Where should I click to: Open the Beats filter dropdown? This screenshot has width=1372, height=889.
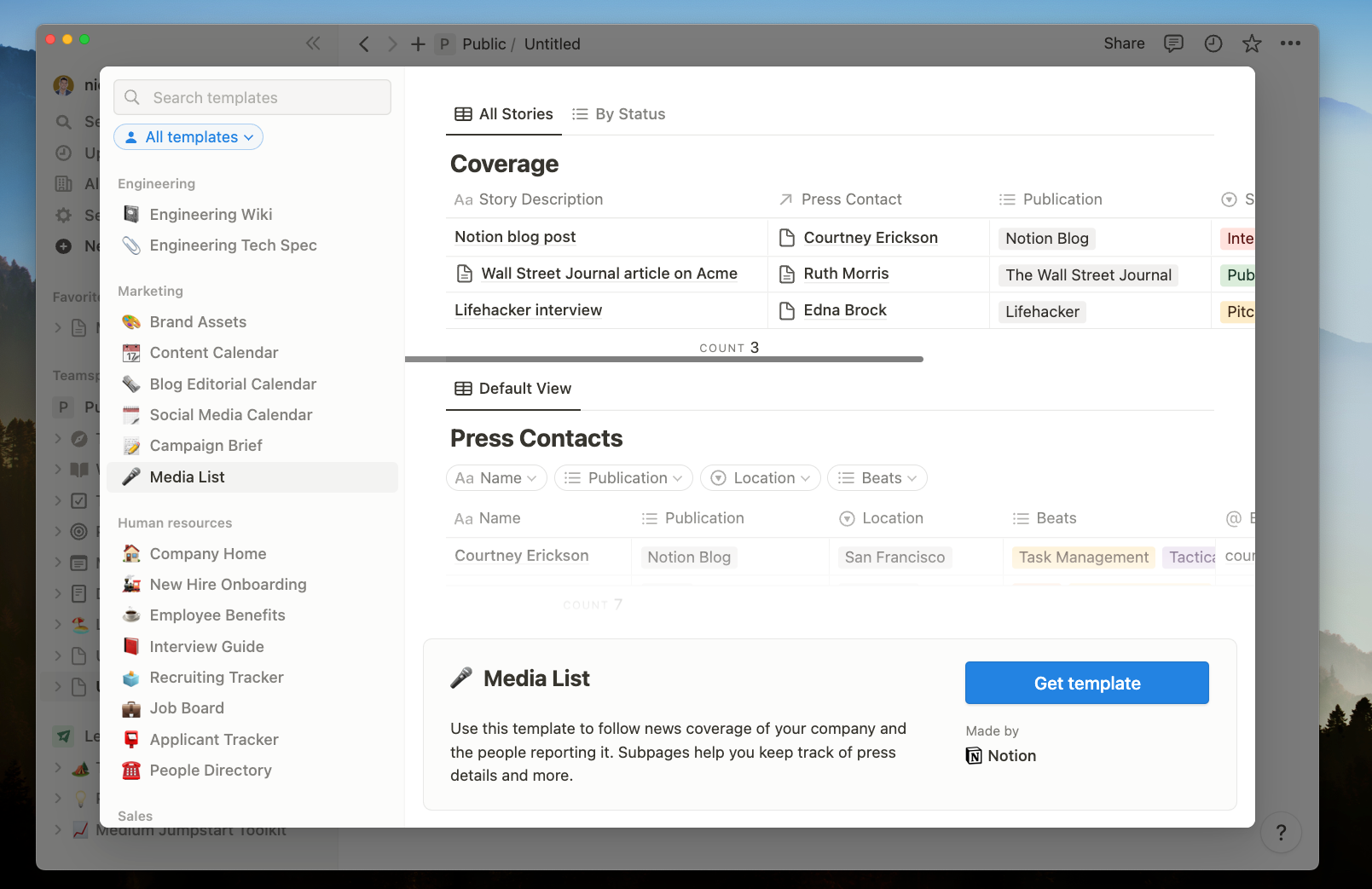pyautogui.click(x=877, y=478)
